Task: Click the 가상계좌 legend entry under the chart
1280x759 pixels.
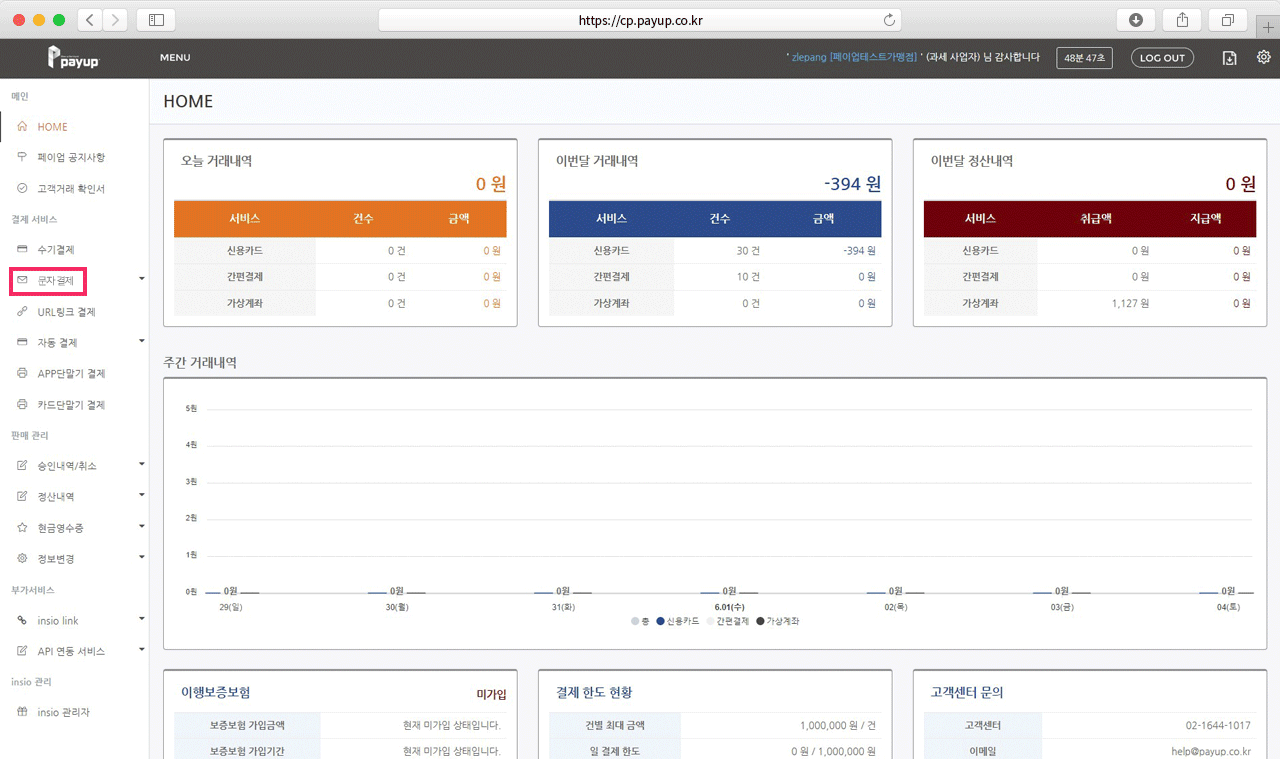Action: (777, 621)
